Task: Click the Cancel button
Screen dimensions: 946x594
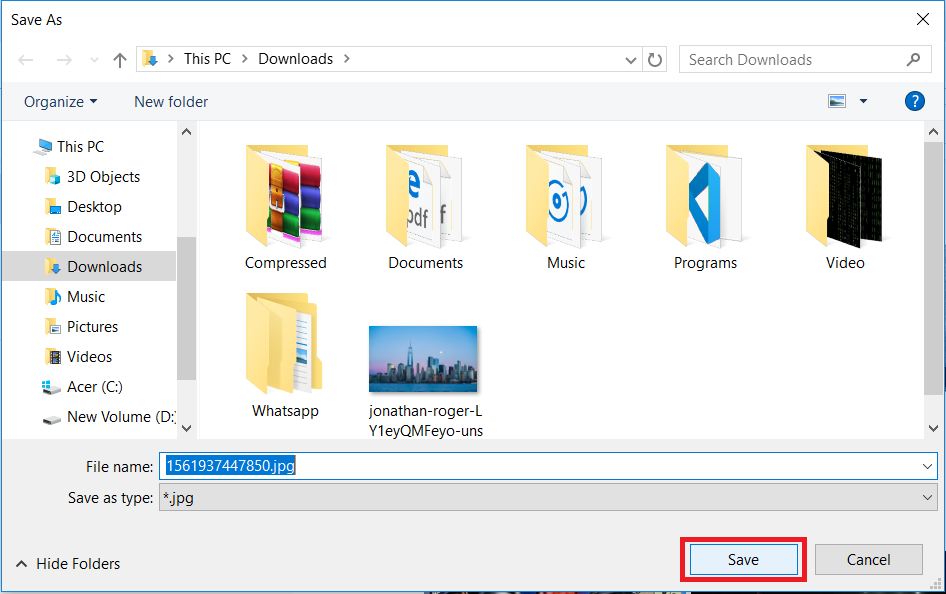Action: 868,560
